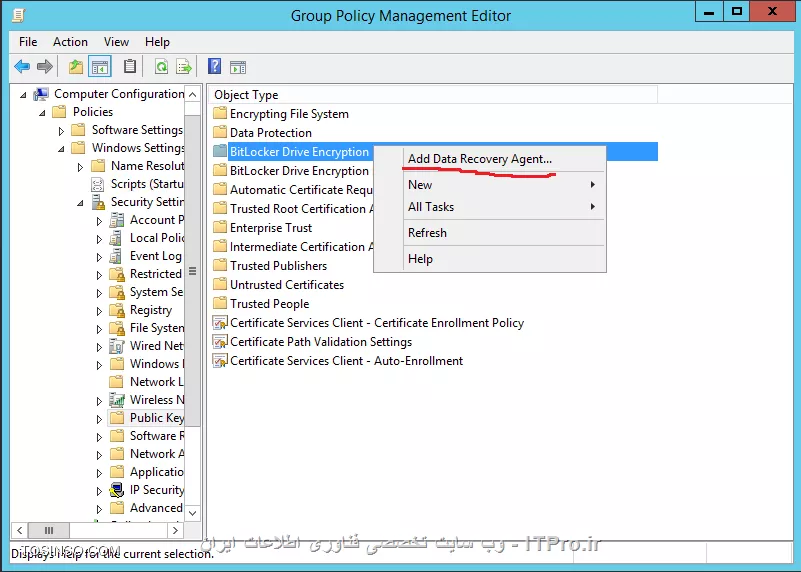Open the View menu
Viewport: 801px width, 572px height.
[x=116, y=42]
